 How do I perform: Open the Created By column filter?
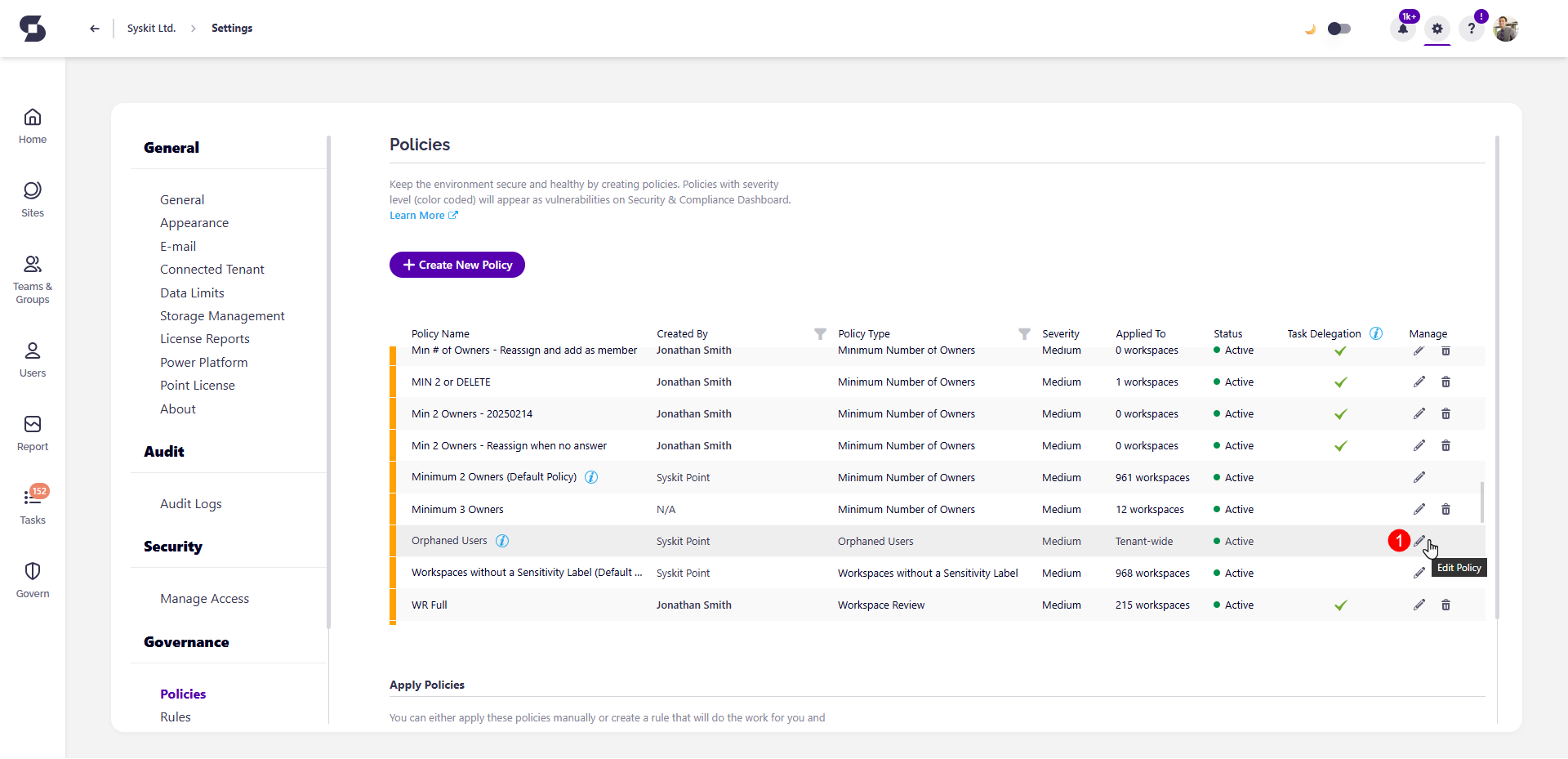point(820,334)
